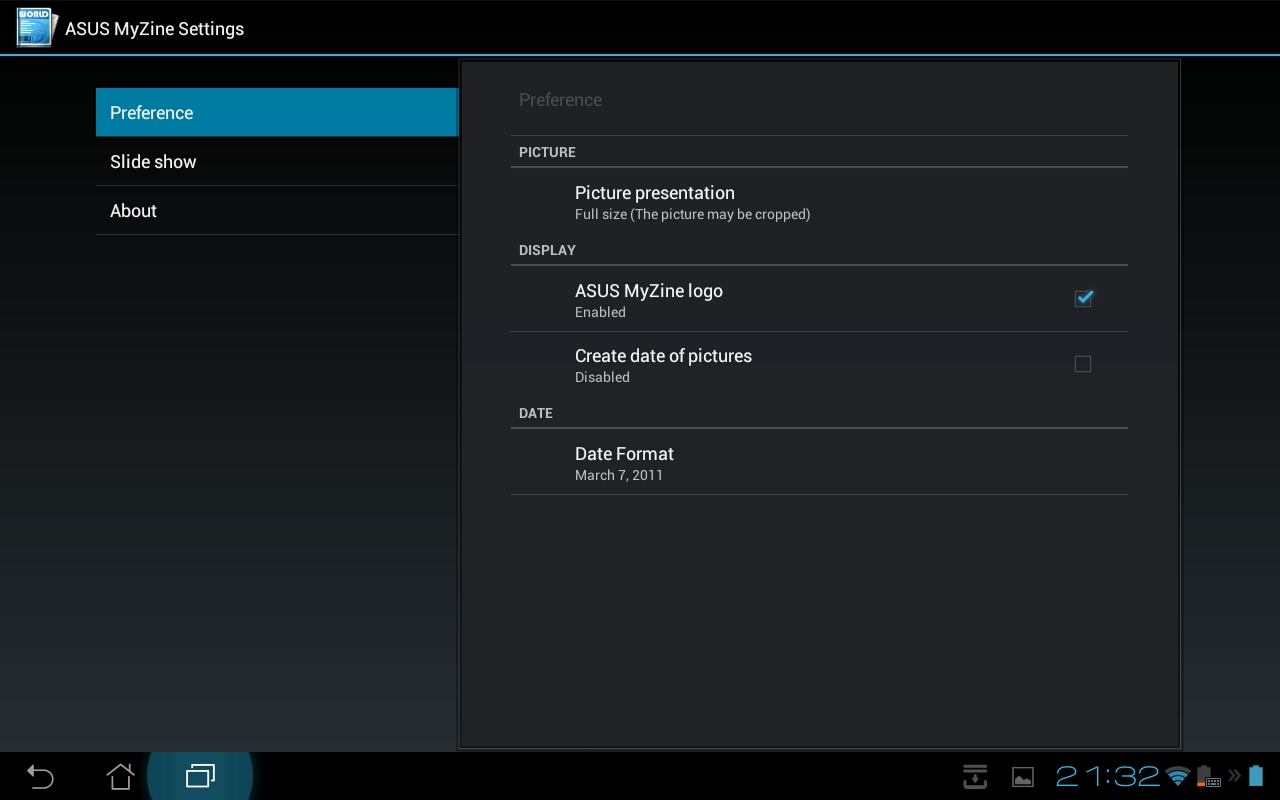Tap the Full size picture description text
1280x800 pixels.
(x=692, y=214)
